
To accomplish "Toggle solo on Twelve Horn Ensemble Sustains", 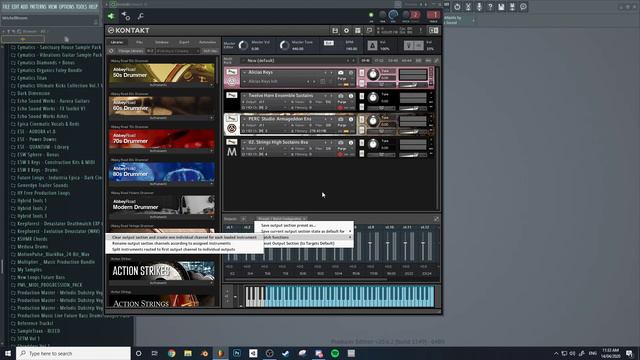I will (362, 96).
